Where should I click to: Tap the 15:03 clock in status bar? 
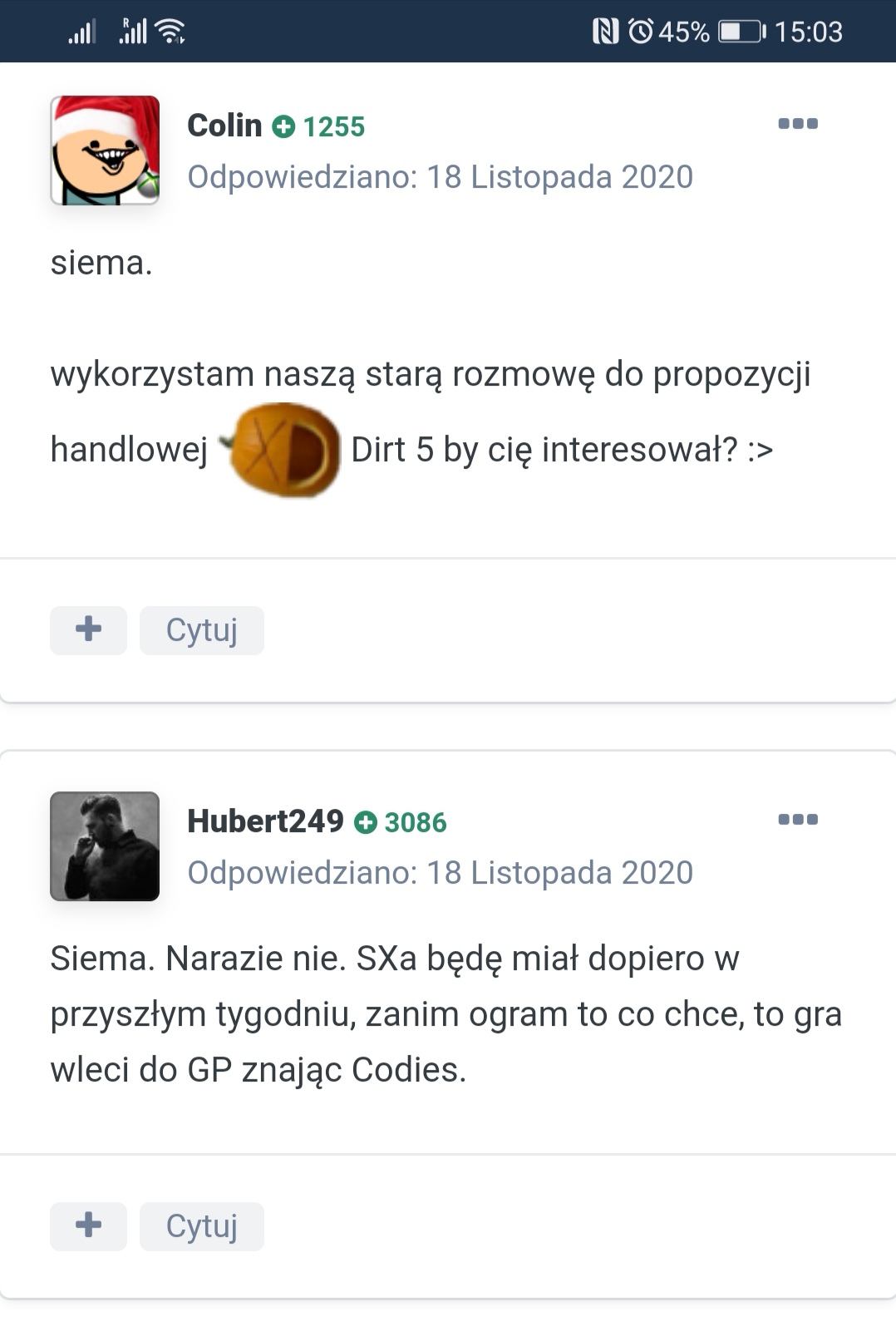point(808,32)
